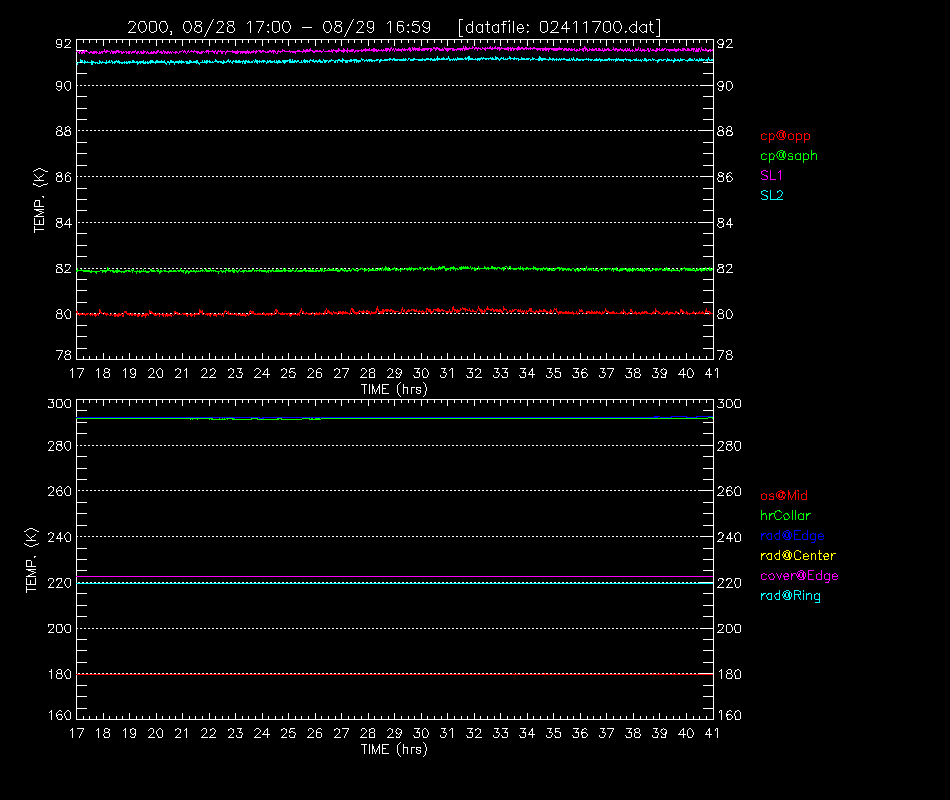This screenshot has height=800, width=950.
Task: Click the datafile 02411700.dat title text
Action: click(x=559, y=28)
